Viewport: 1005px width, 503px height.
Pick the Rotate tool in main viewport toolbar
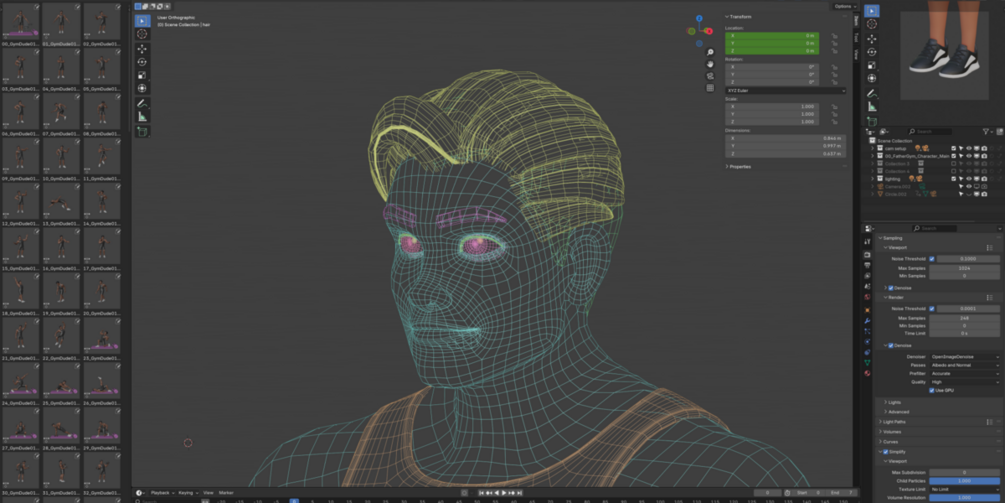[142, 62]
